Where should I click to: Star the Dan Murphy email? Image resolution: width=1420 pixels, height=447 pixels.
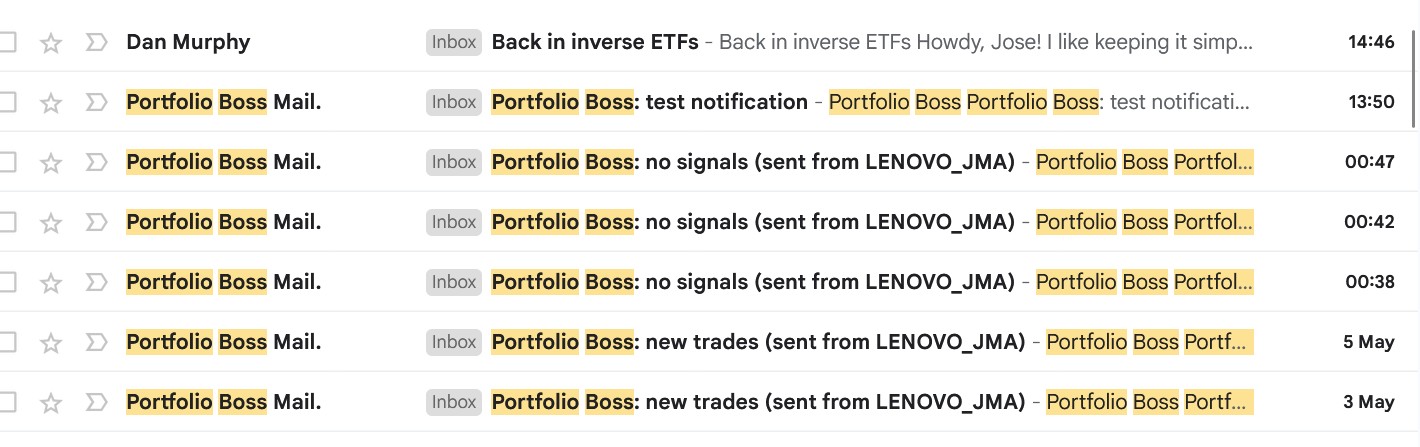(x=51, y=43)
